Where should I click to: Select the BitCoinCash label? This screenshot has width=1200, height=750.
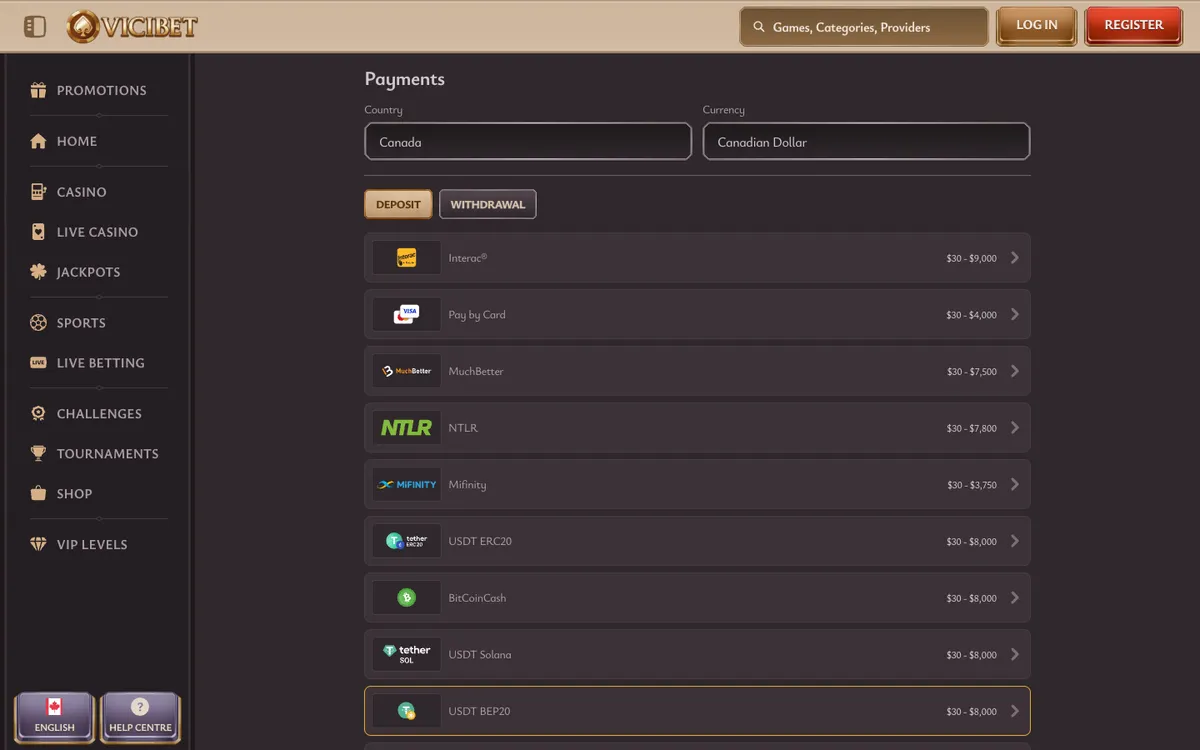click(477, 598)
